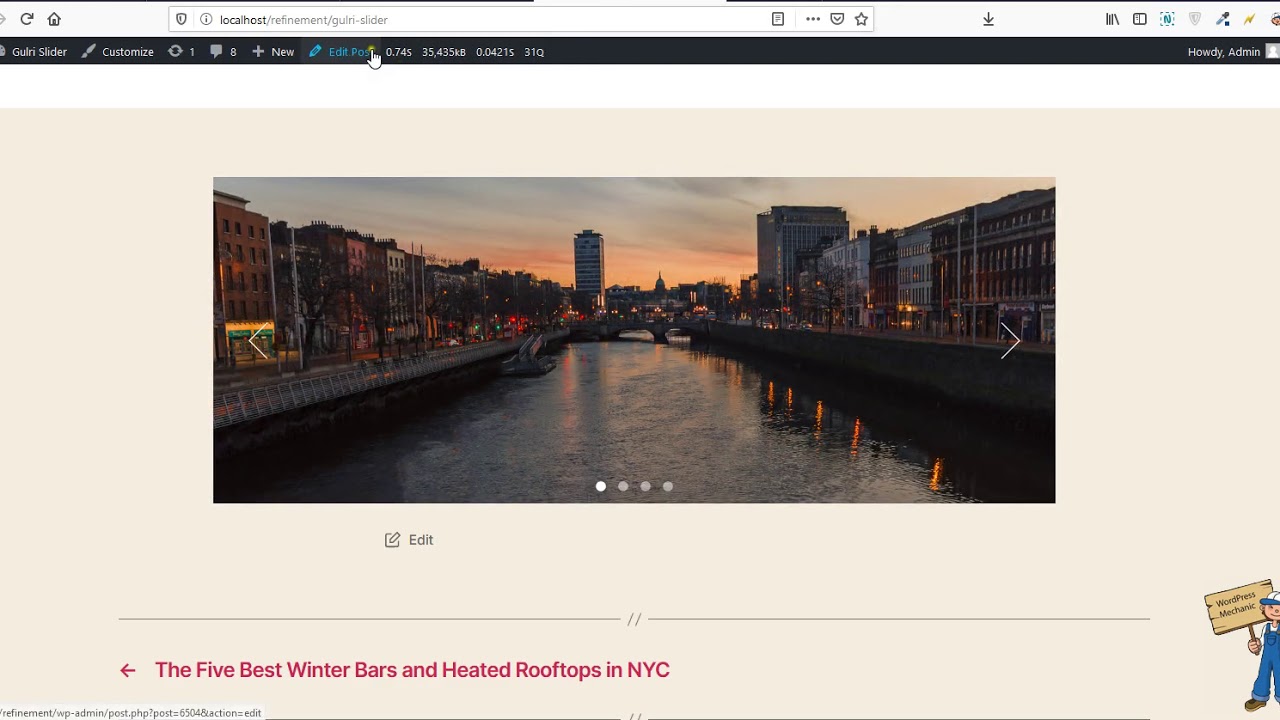Click memory usage 35,435kB stat
The image size is (1280, 720).
(x=443, y=52)
